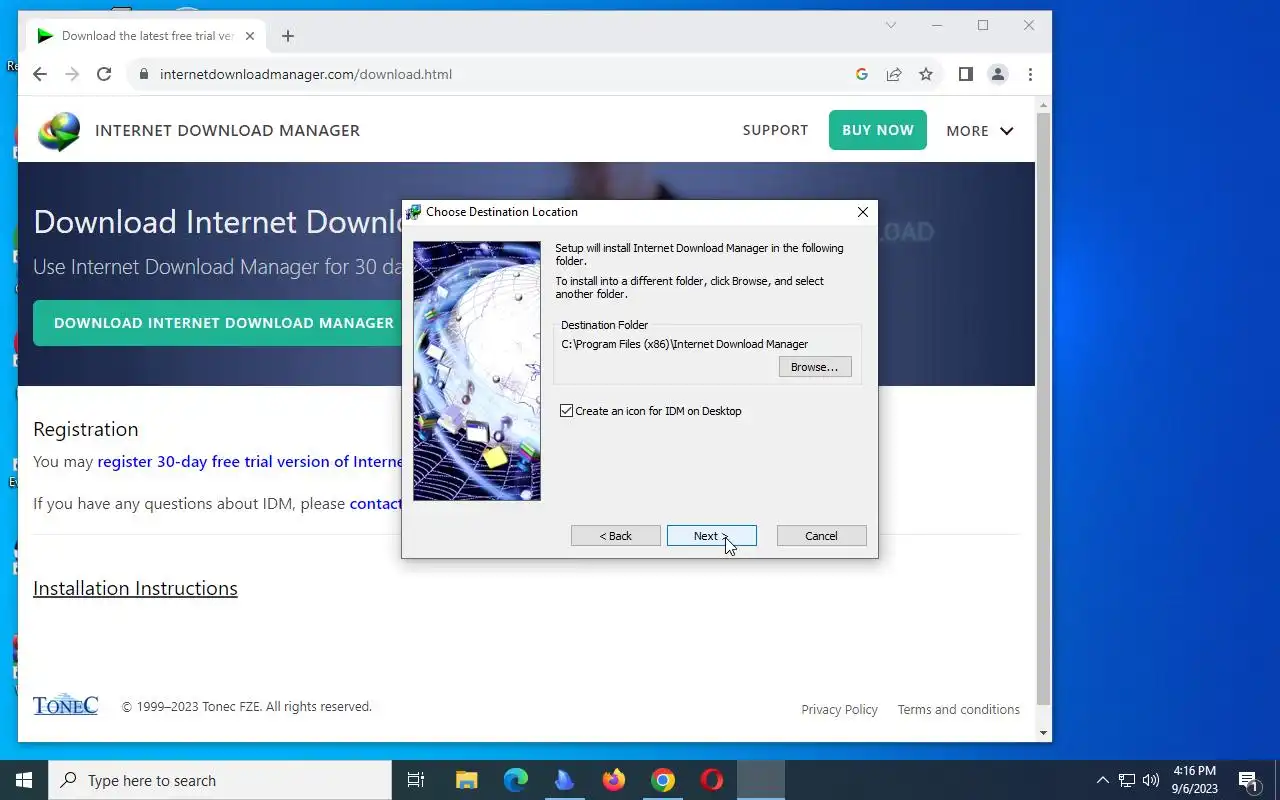1280x800 pixels.
Task: Open Chrome profile avatar
Action: pyautogui.click(x=997, y=74)
